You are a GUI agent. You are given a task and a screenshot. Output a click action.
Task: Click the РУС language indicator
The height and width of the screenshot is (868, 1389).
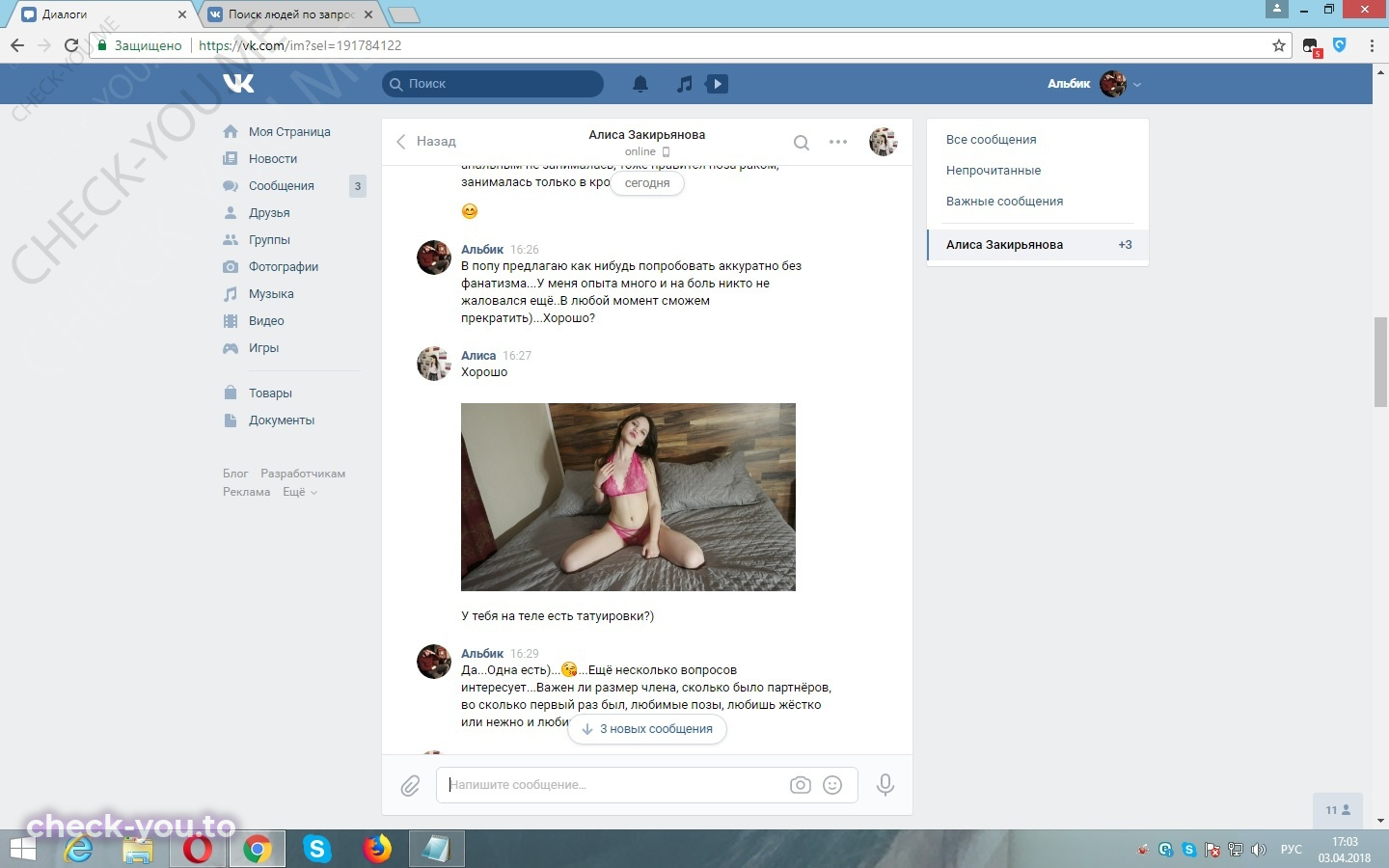pyautogui.click(x=1291, y=850)
